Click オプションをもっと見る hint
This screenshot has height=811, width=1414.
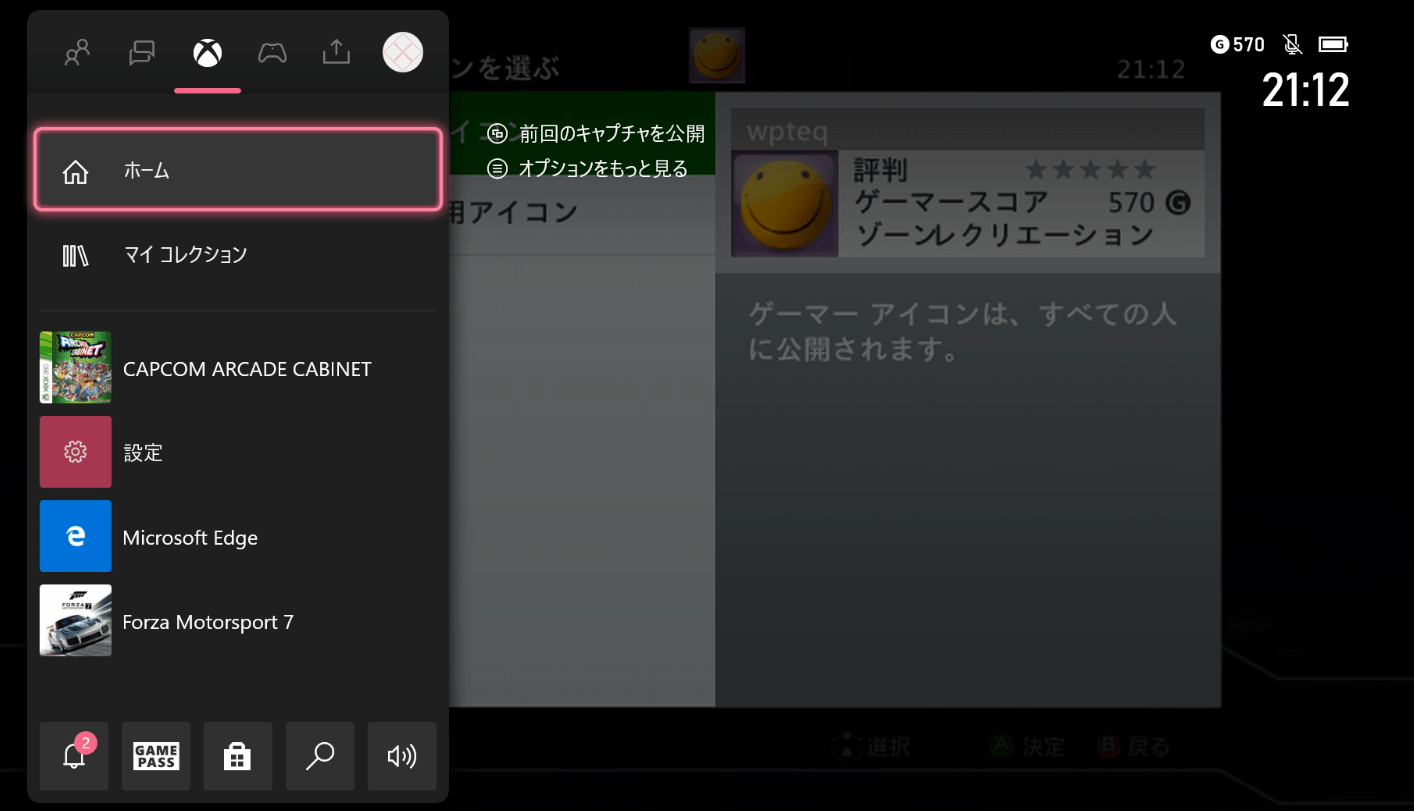click(587, 169)
